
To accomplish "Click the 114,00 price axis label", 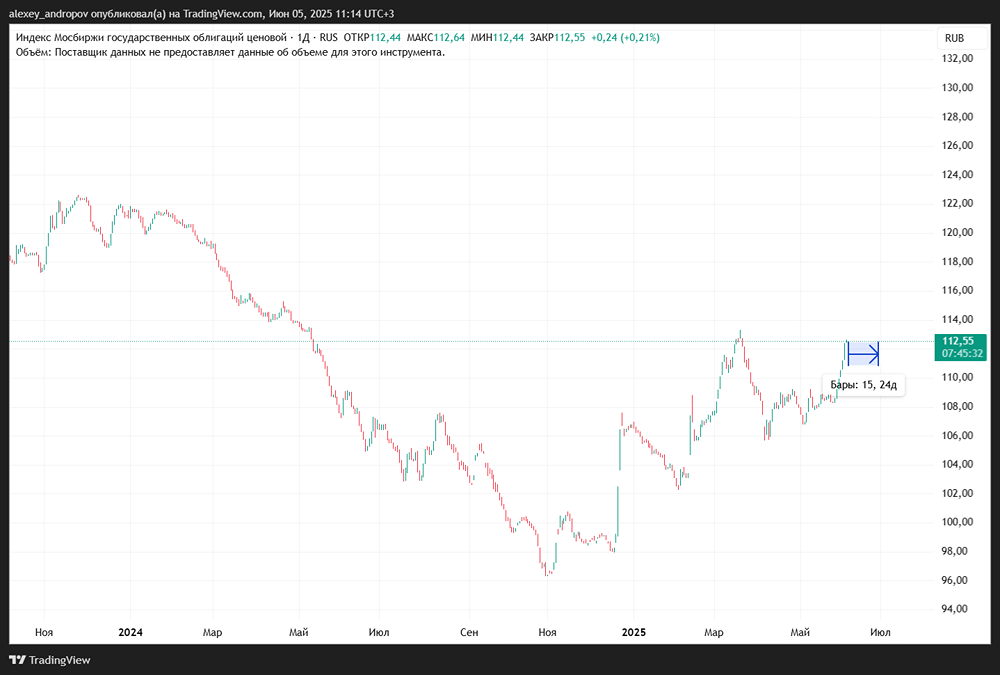I will coord(957,320).
